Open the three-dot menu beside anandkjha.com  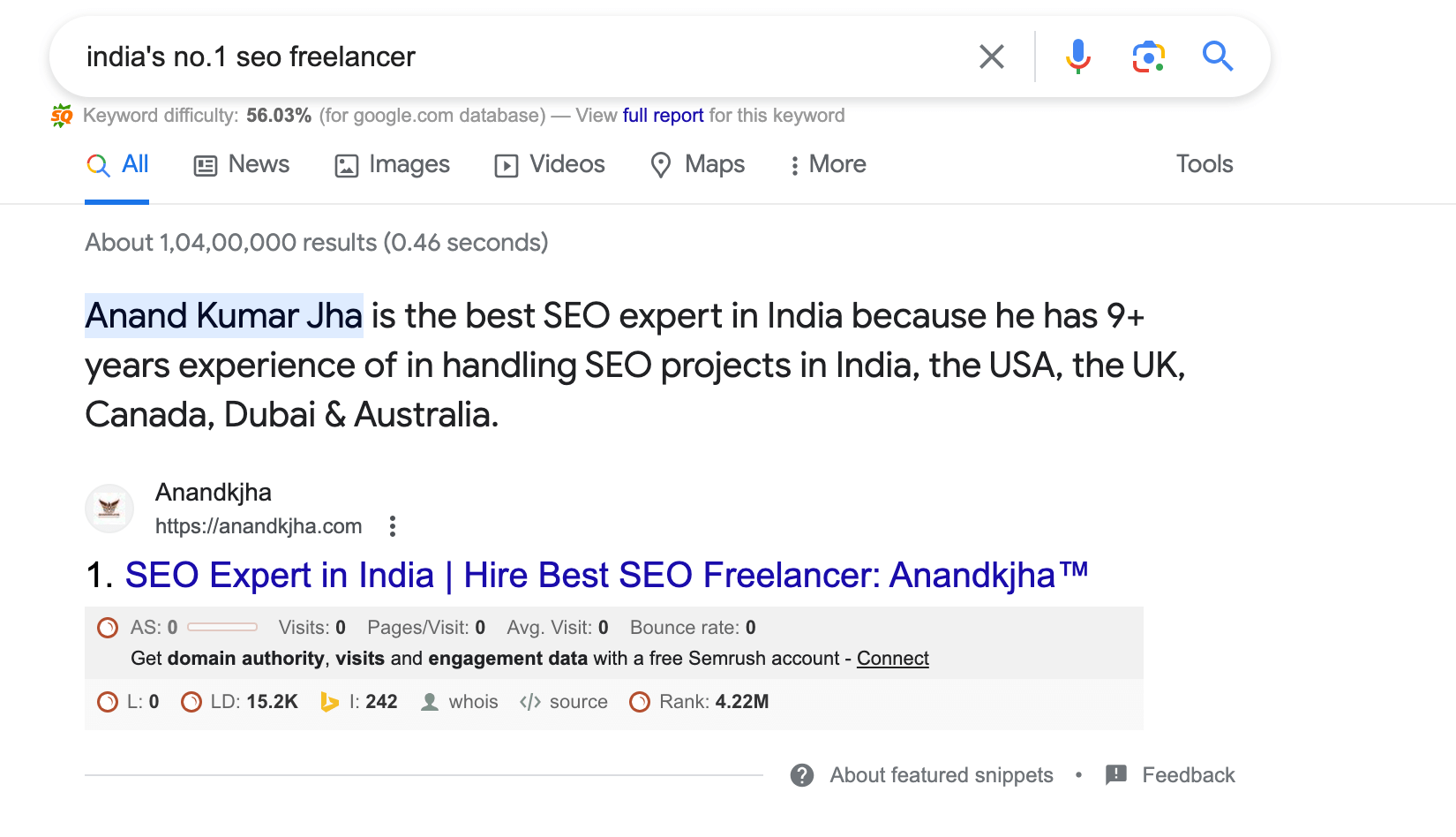coord(393,526)
